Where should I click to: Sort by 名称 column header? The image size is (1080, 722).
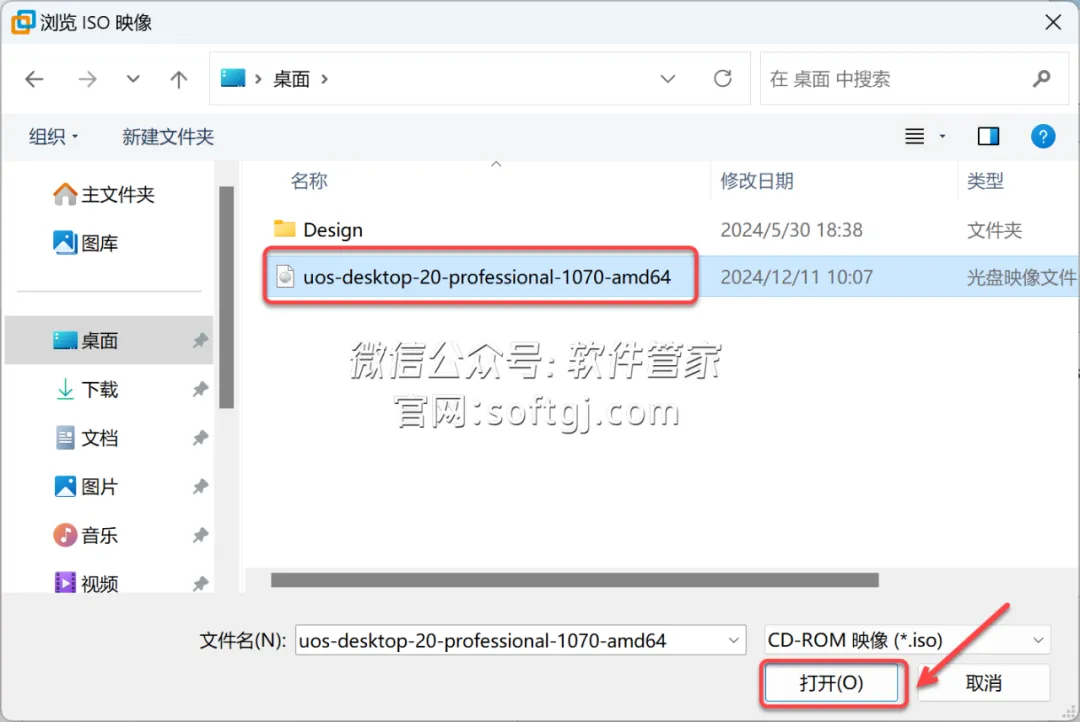pyautogui.click(x=309, y=181)
